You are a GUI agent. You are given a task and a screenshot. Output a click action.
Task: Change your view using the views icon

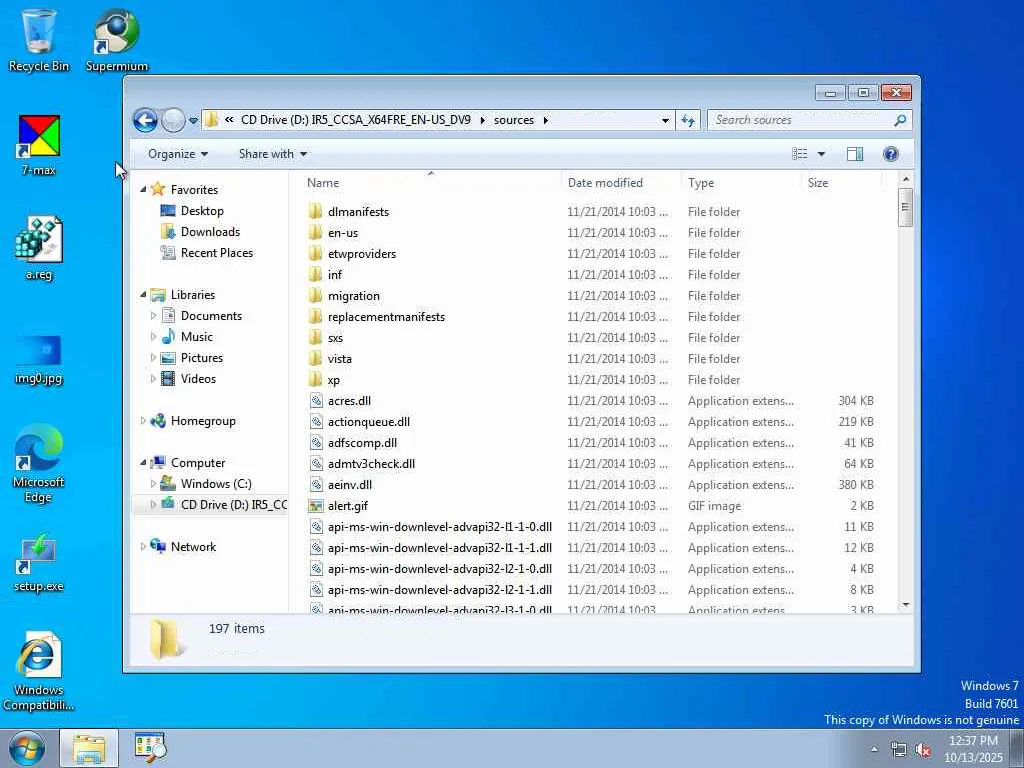pyautogui.click(x=799, y=154)
